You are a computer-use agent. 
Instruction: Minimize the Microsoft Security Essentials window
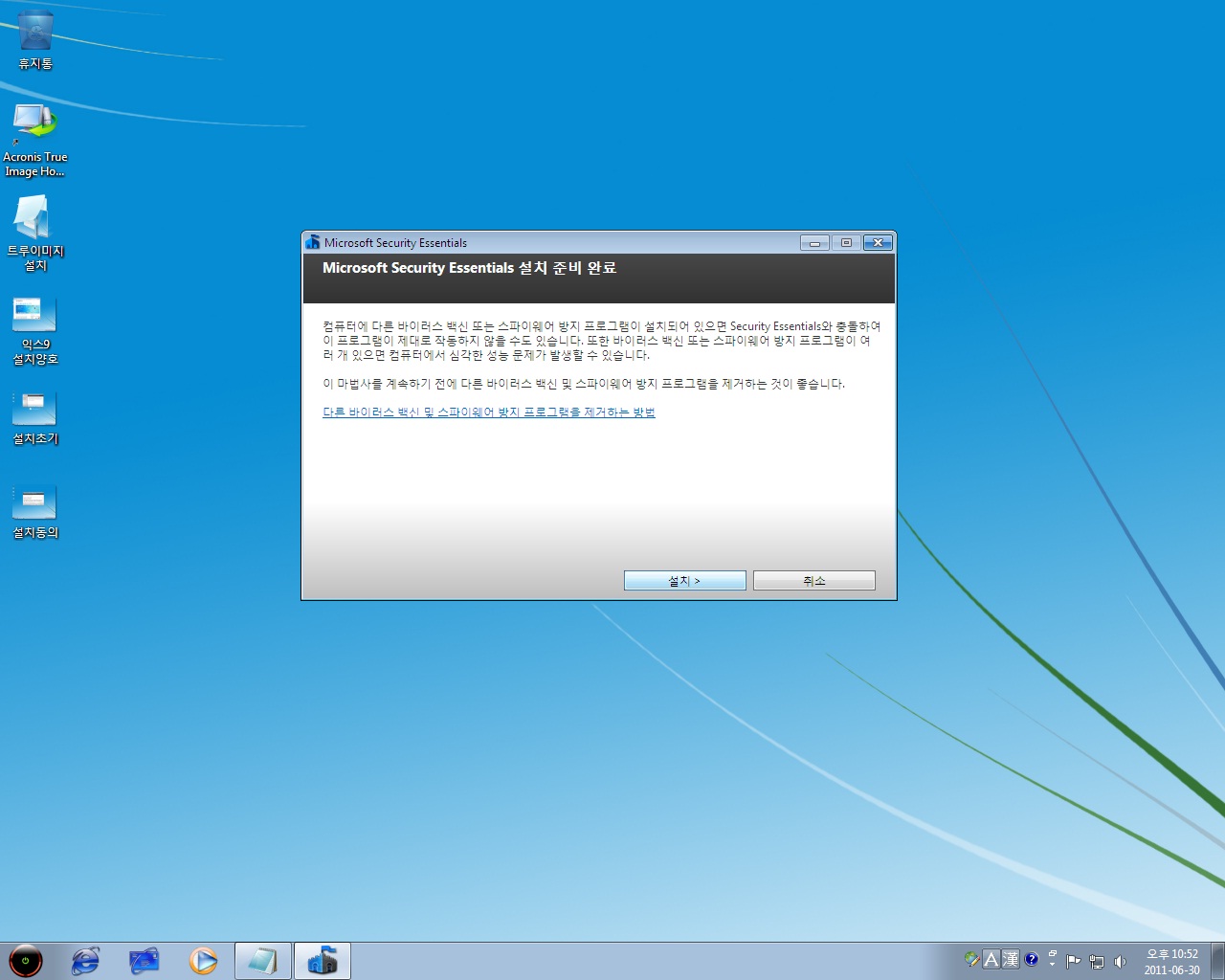814,243
